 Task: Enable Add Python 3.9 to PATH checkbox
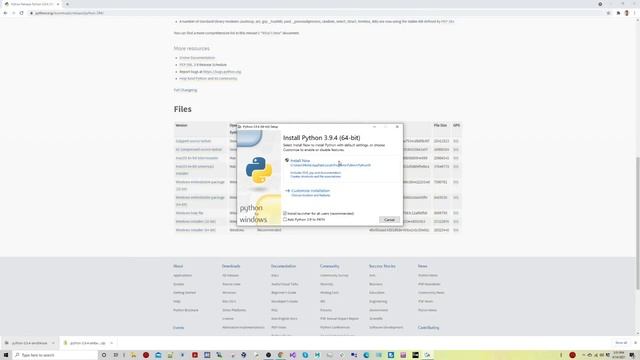click(285, 220)
